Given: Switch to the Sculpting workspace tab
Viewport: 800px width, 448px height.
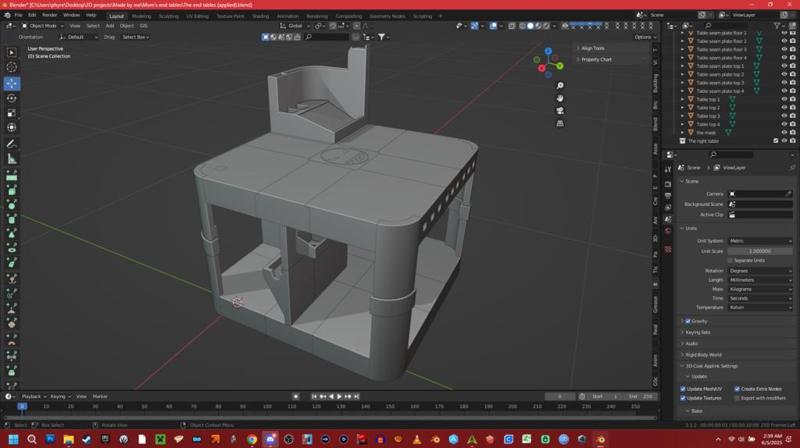Looking at the screenshot, I should [x=169, y=16].
